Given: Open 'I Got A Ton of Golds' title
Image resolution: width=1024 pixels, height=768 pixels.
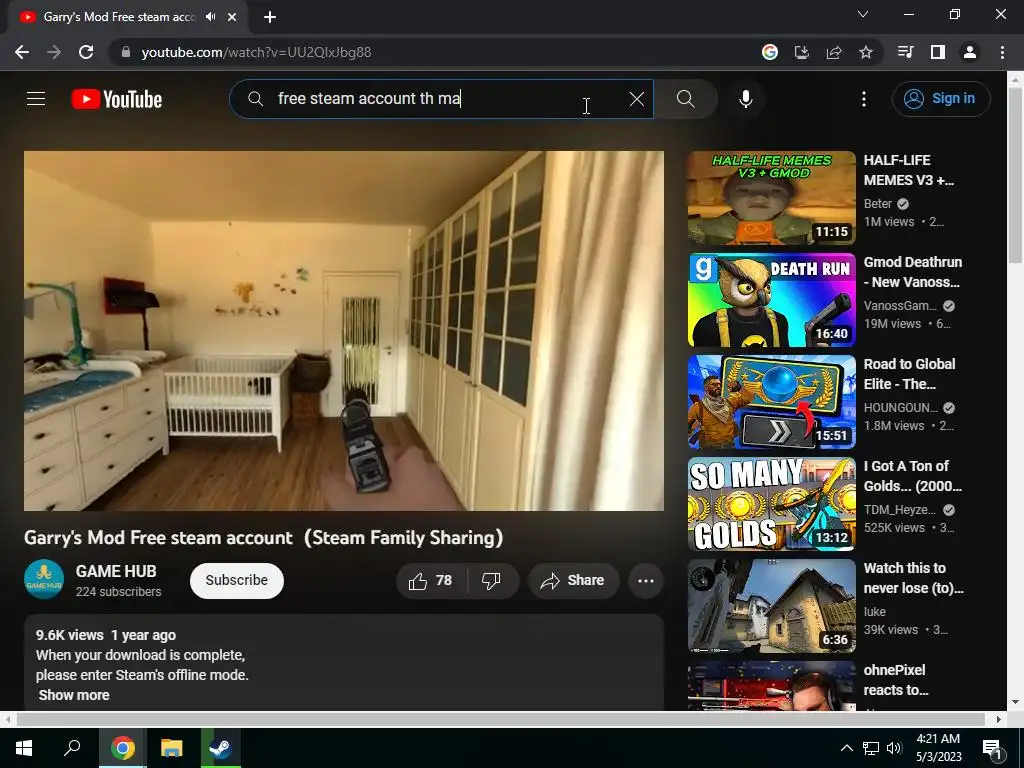Looking at the screenshot, I should coord(912,476).
